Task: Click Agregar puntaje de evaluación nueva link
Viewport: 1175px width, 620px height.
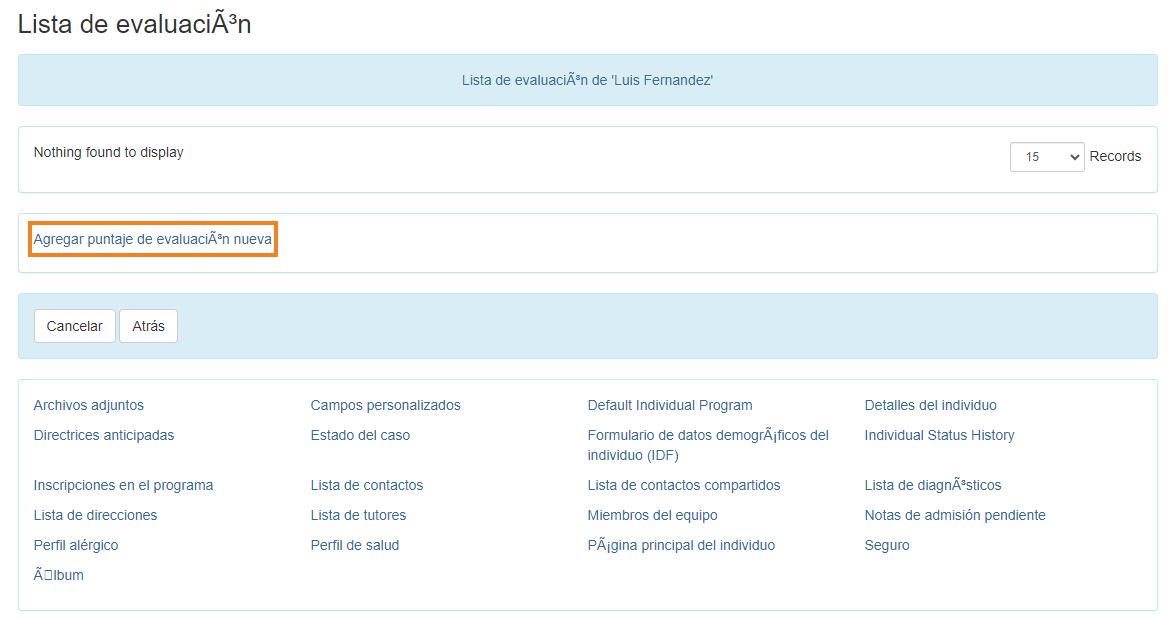Action: click(x=153, y=239)
